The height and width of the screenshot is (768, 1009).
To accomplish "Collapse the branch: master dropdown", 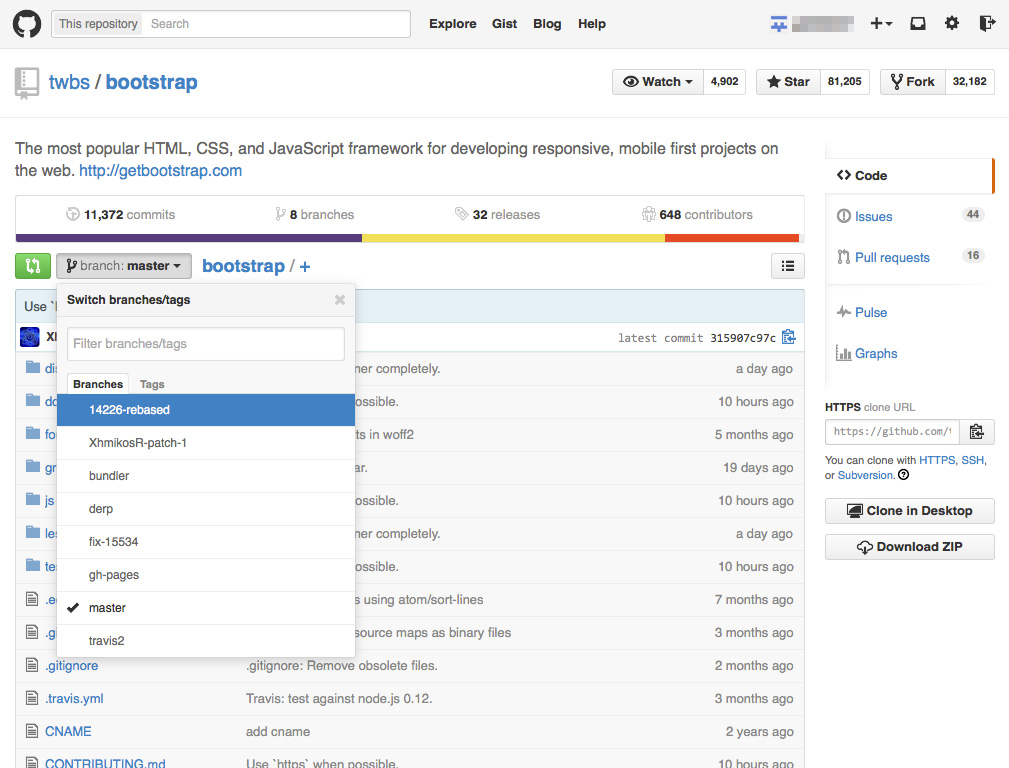I will pyautogui.click(x=124, y=266).
